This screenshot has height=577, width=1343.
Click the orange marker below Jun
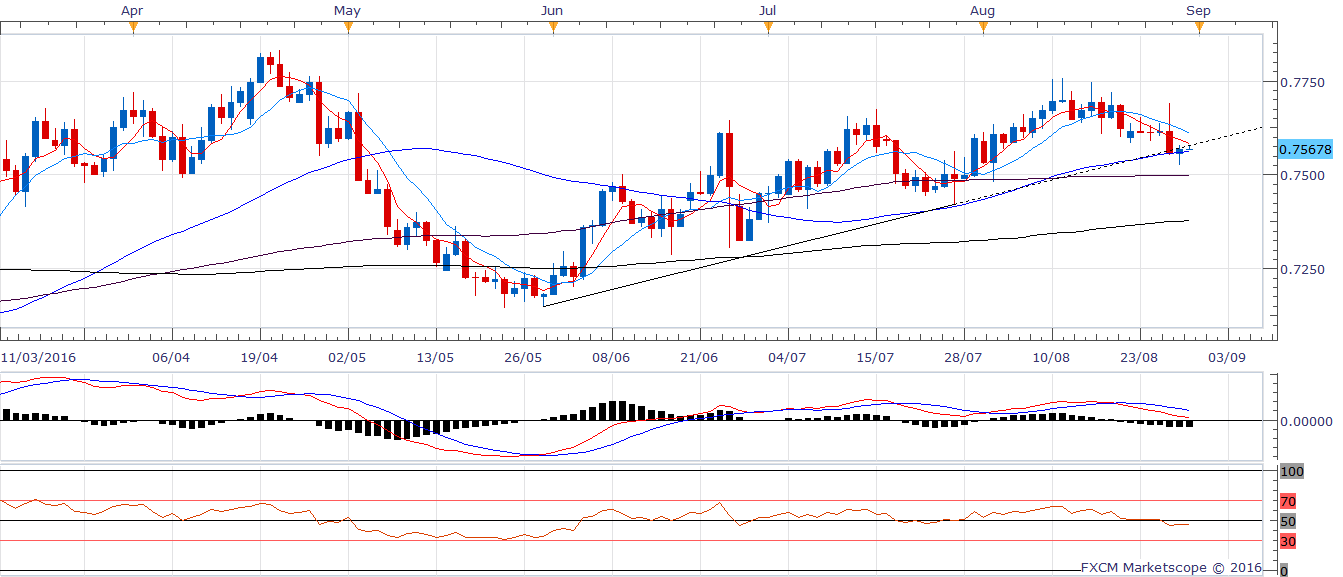click(x=553, y=27)
